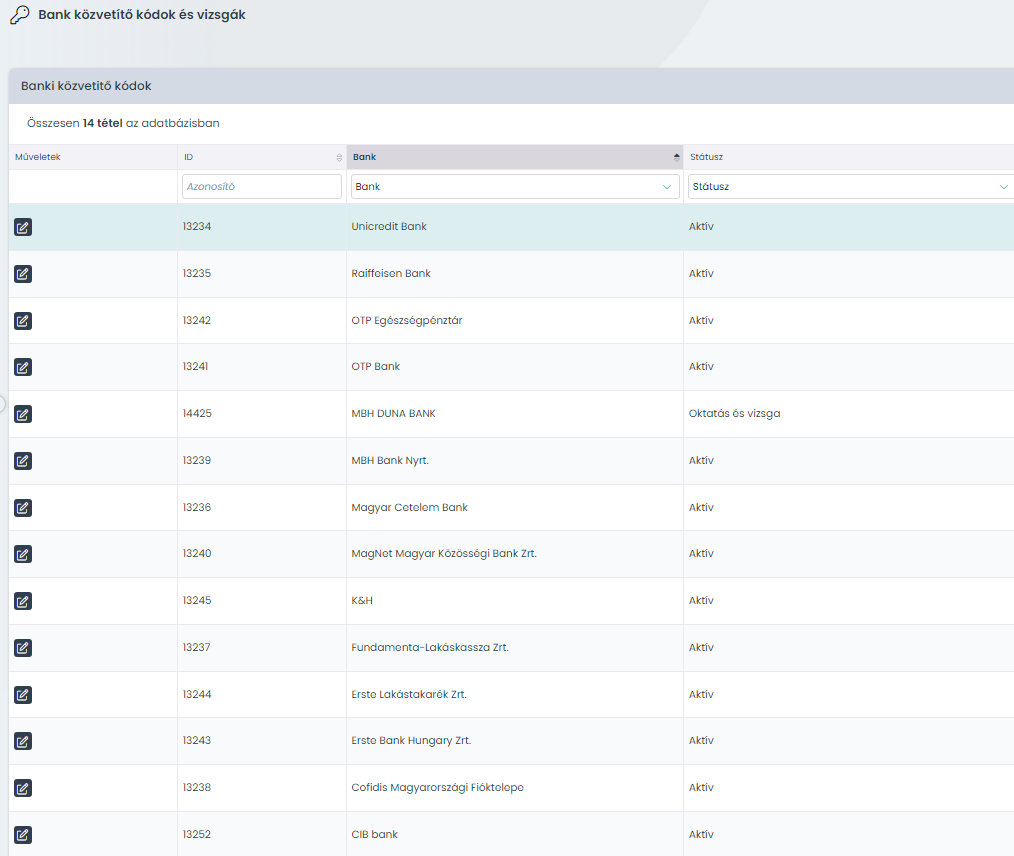This screenshot has width=1014, height=856.
Task: Open edit for Raiffeisen Bank entry
Action: (x=23, y=274)
